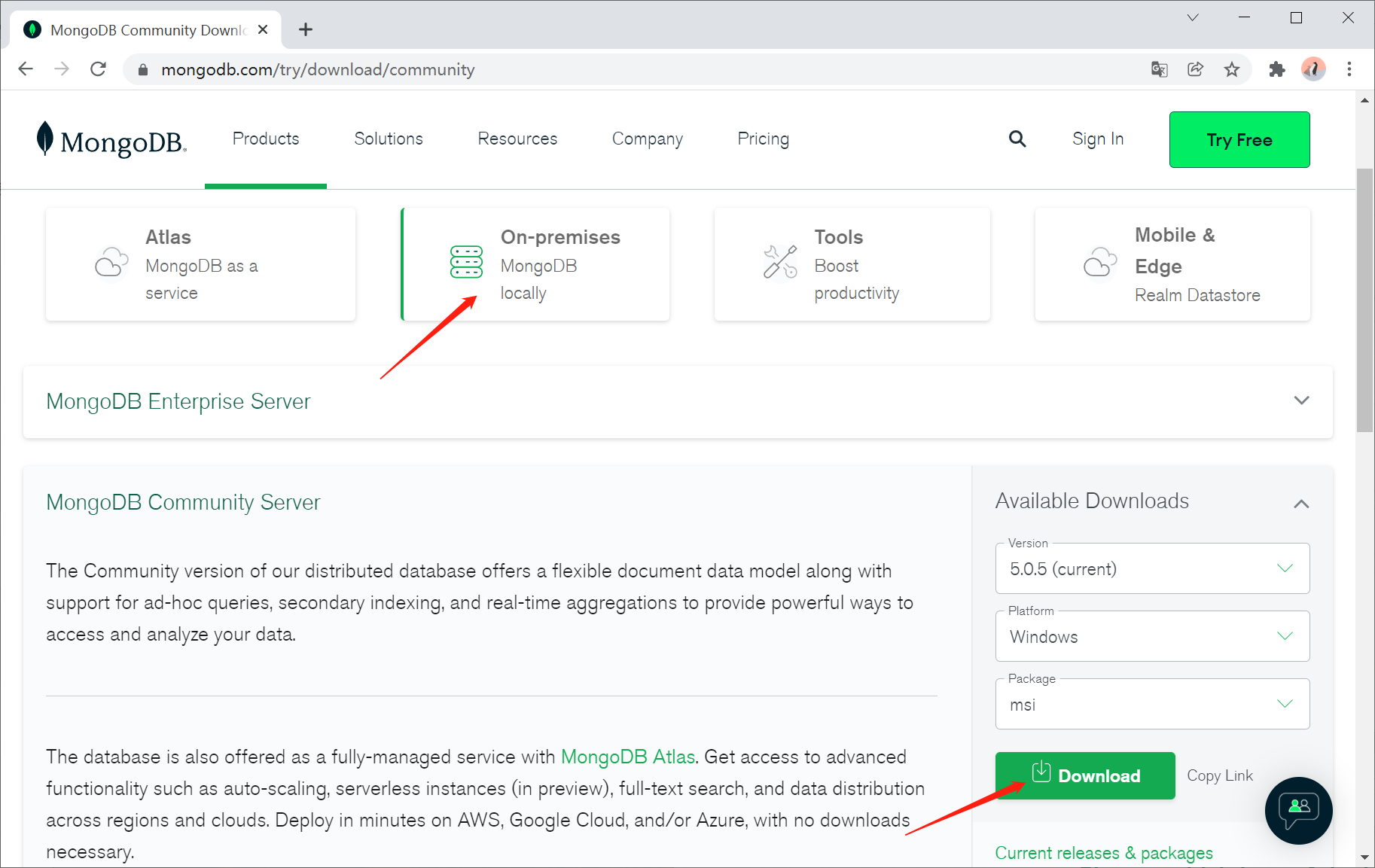Select the Atlas MongoDB as a service card
The width and height of the screenshot is (1375, 868).
click(x=200, y=264)
